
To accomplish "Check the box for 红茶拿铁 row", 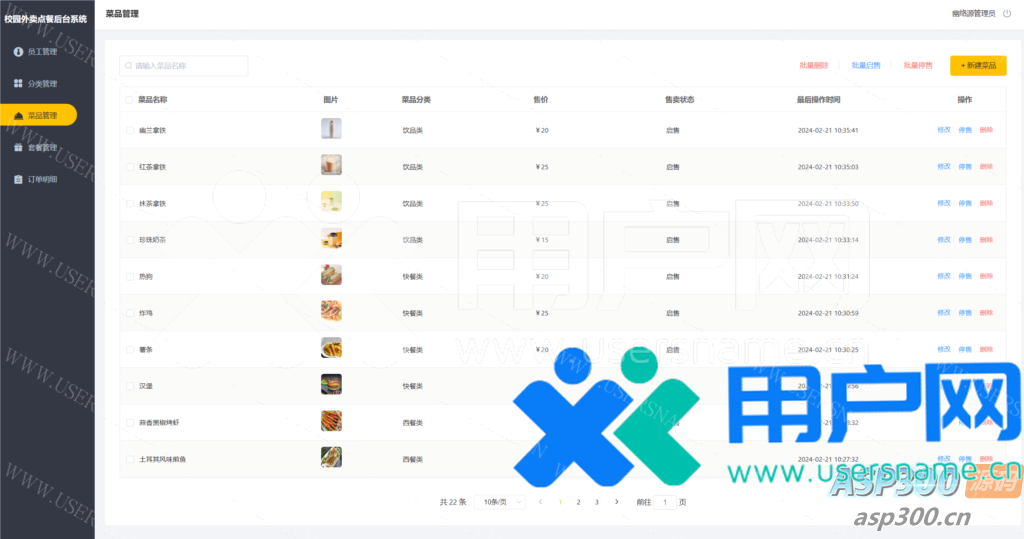I will (x=128, y=167).
